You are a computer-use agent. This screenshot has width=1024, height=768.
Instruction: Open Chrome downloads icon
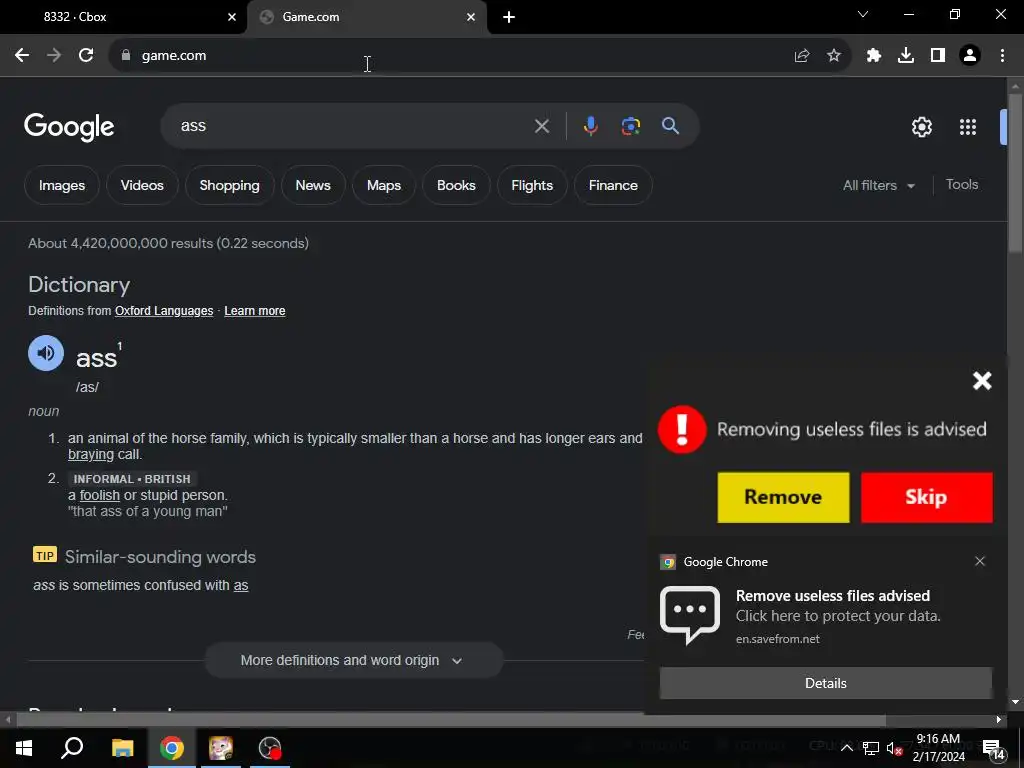(906, 56)
